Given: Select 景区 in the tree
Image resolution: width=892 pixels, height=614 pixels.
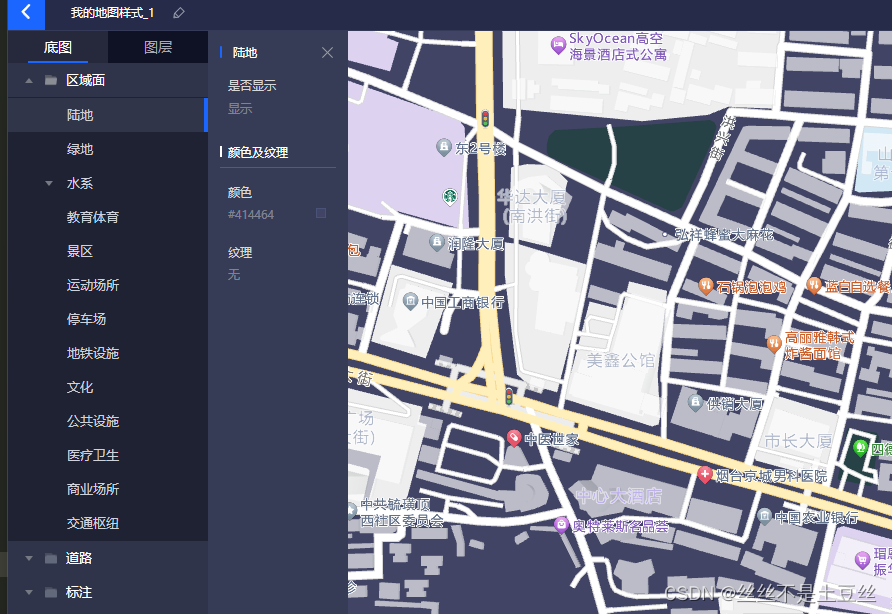Looking at the screenshot, I should (x=108, y=251).
